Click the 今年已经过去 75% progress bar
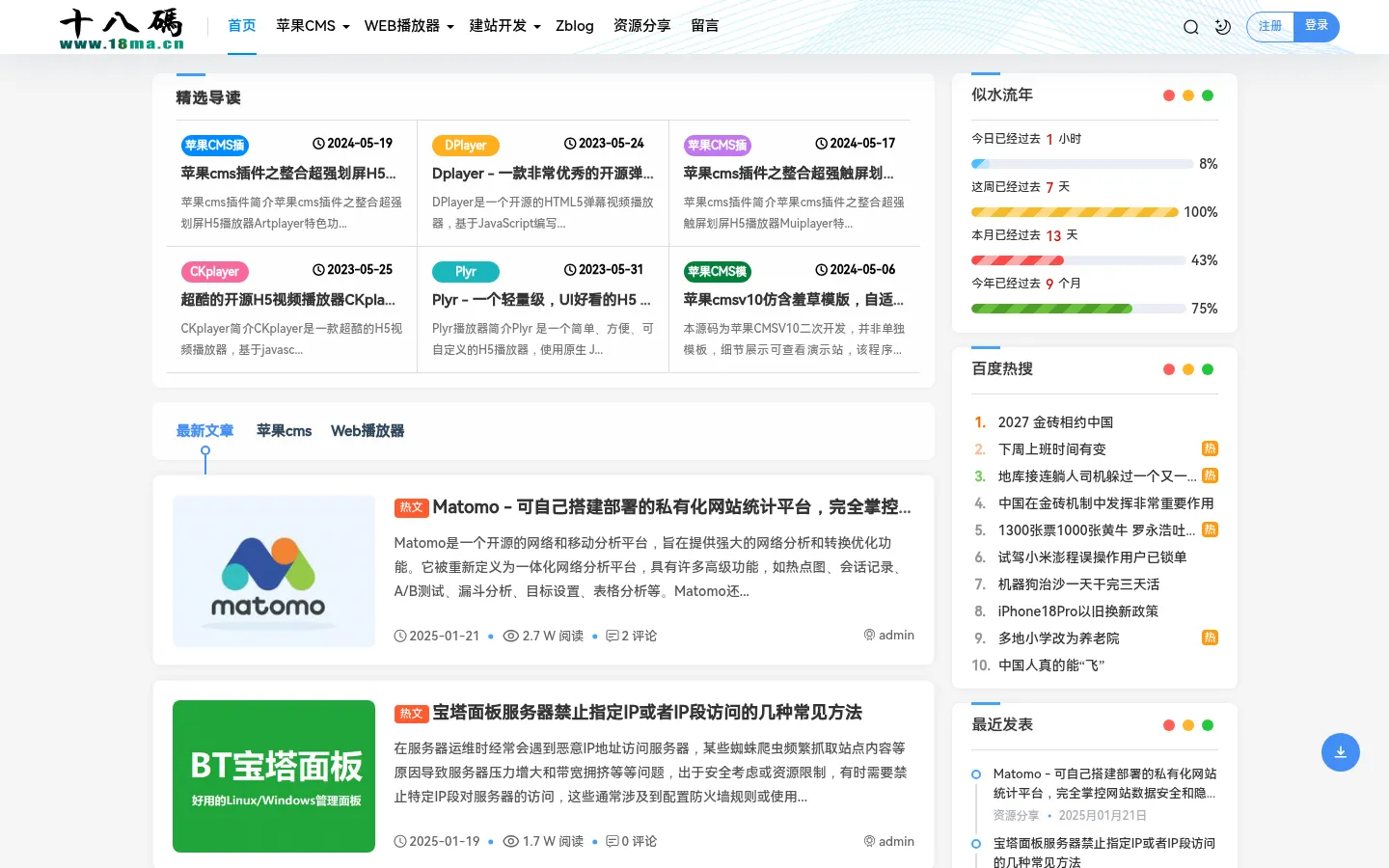The height and width of the screenshot is (868, 1389). pyautogui.click(x=1078, y=309)
